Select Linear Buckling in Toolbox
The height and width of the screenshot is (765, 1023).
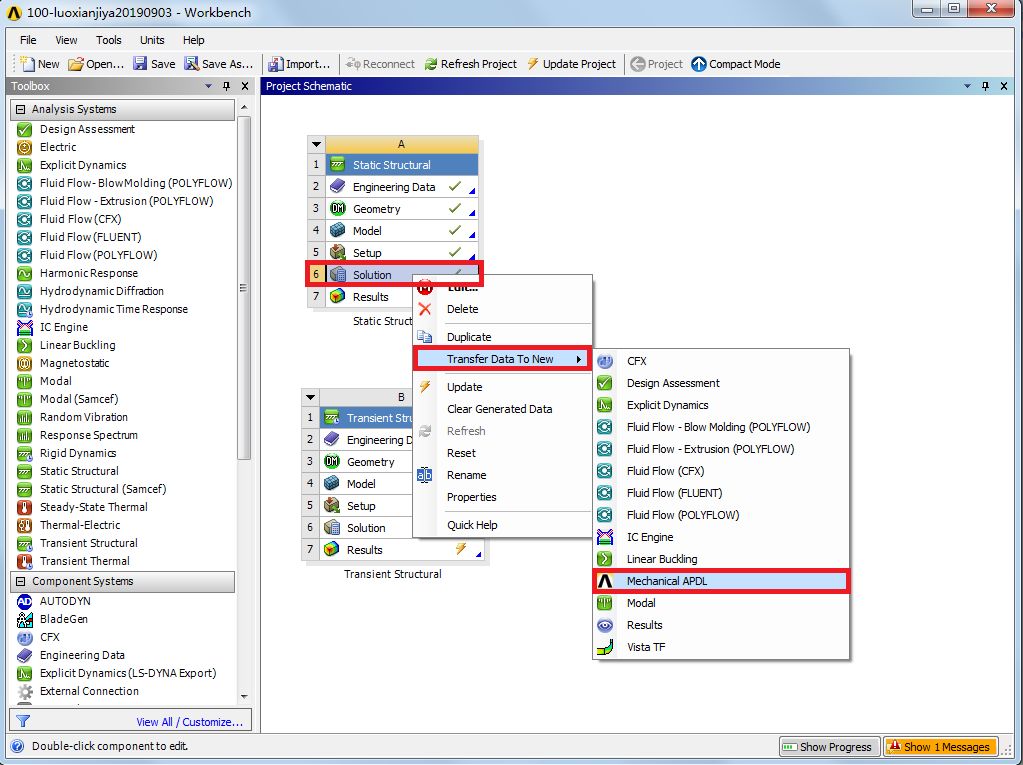pos(77,345)
